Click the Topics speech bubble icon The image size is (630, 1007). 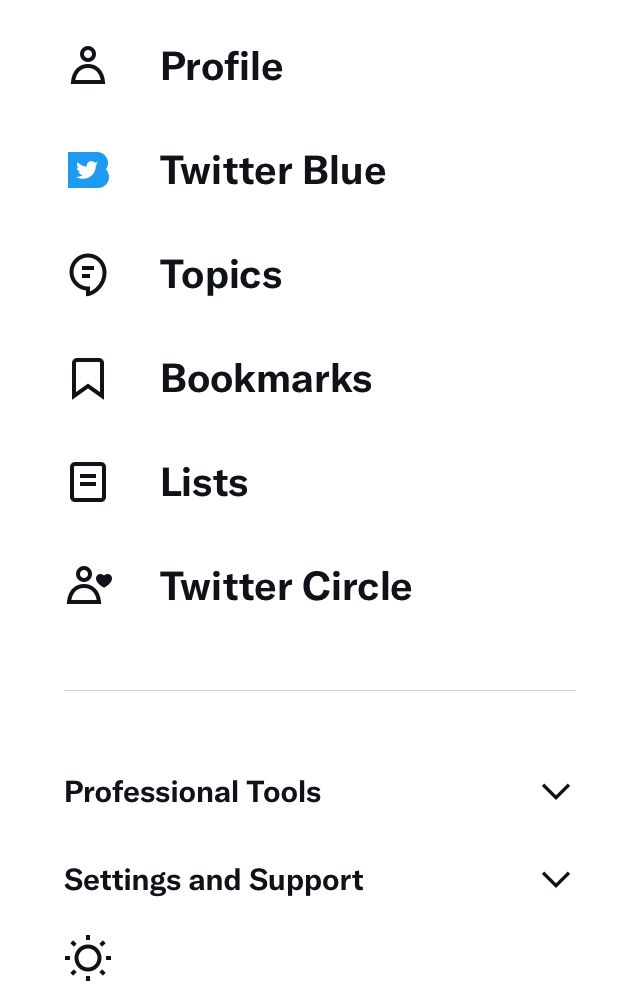88,275
